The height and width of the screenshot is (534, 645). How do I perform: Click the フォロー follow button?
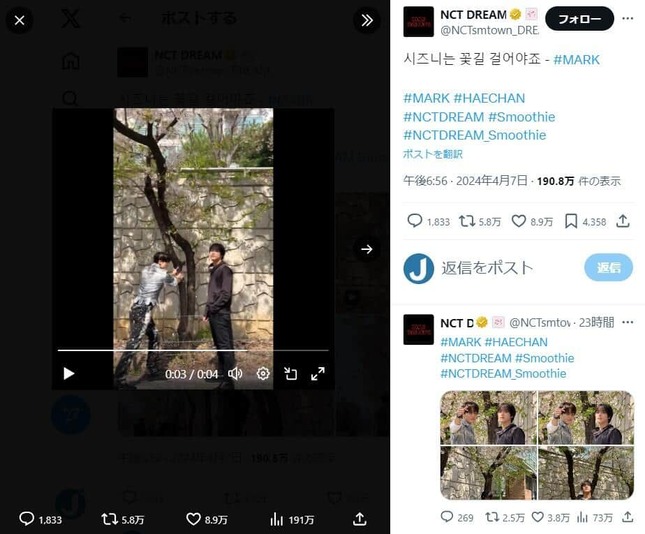580,19
